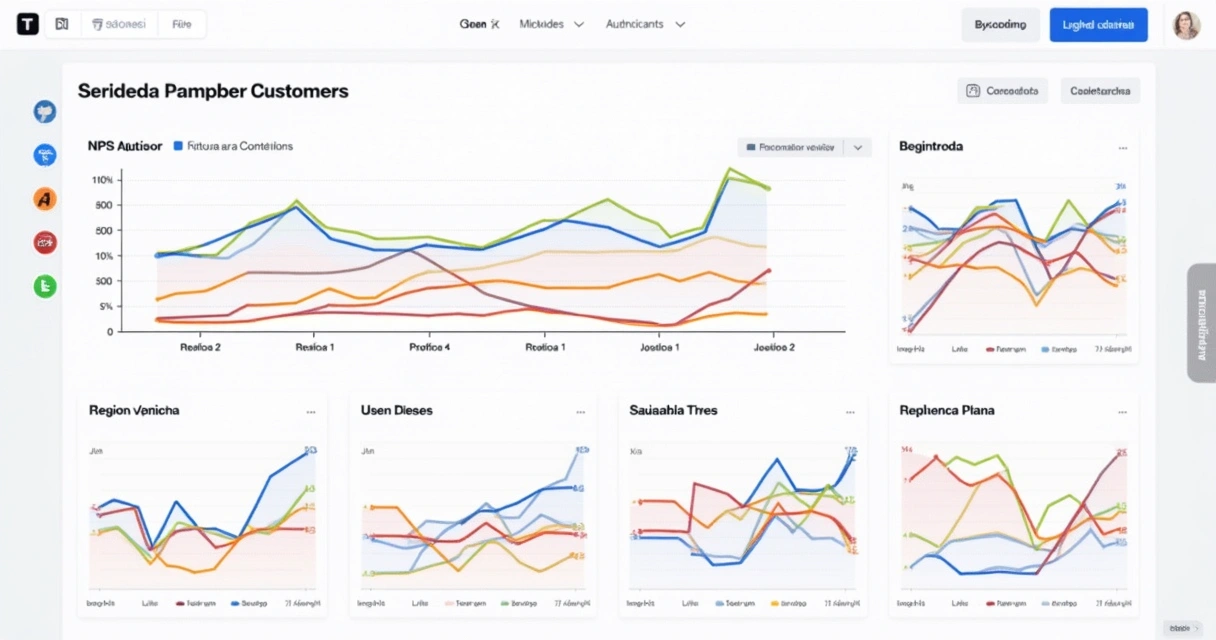Open the Begintroda card more options menu
Image resolution: width=1216 pixels, height=640 pixels.
click(1124, 147)
